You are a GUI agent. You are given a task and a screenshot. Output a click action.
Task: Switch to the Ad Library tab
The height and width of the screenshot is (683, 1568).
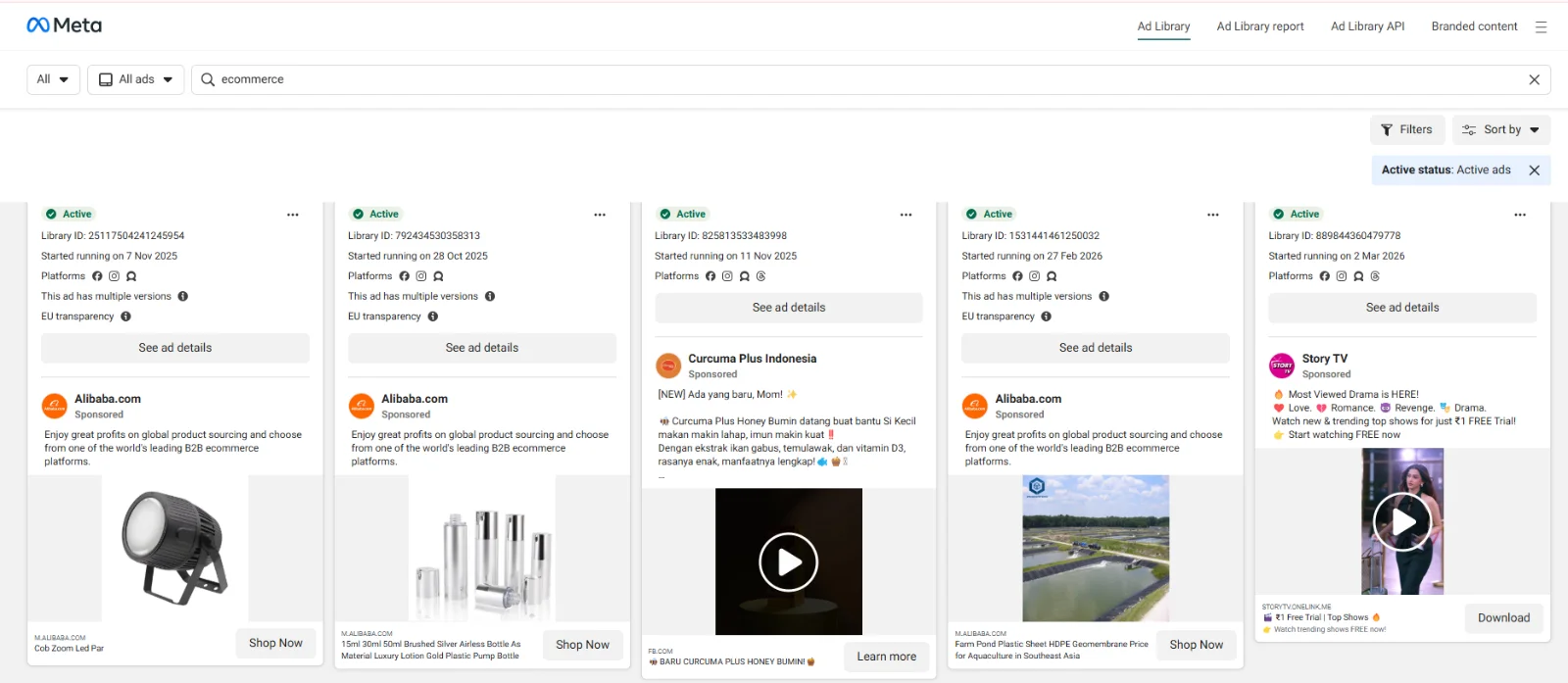[1164, 26]
